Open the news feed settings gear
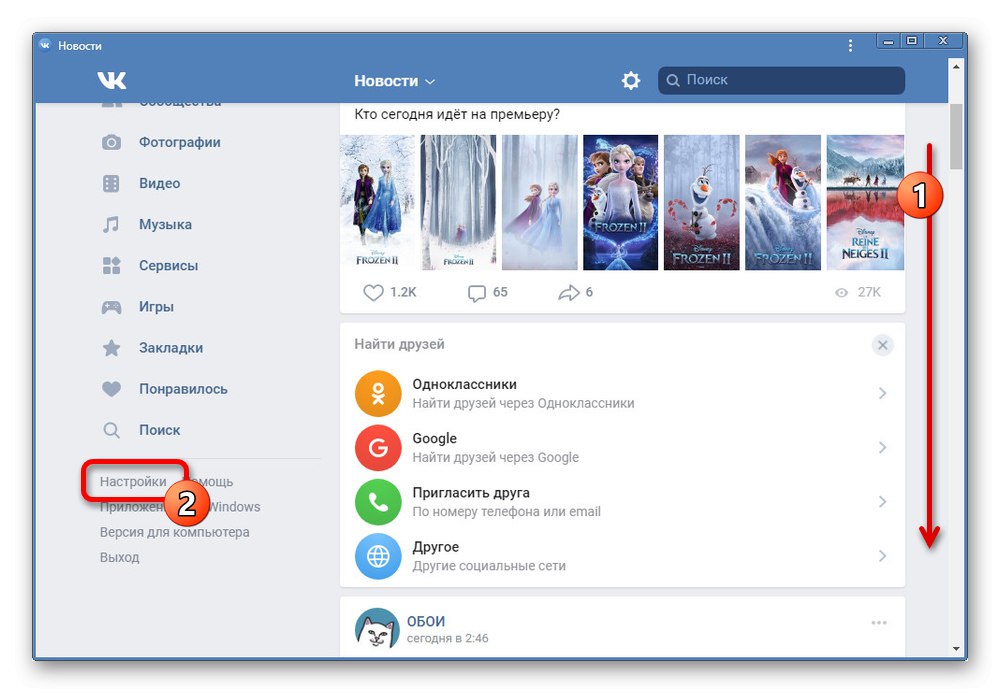 (631, 80)
